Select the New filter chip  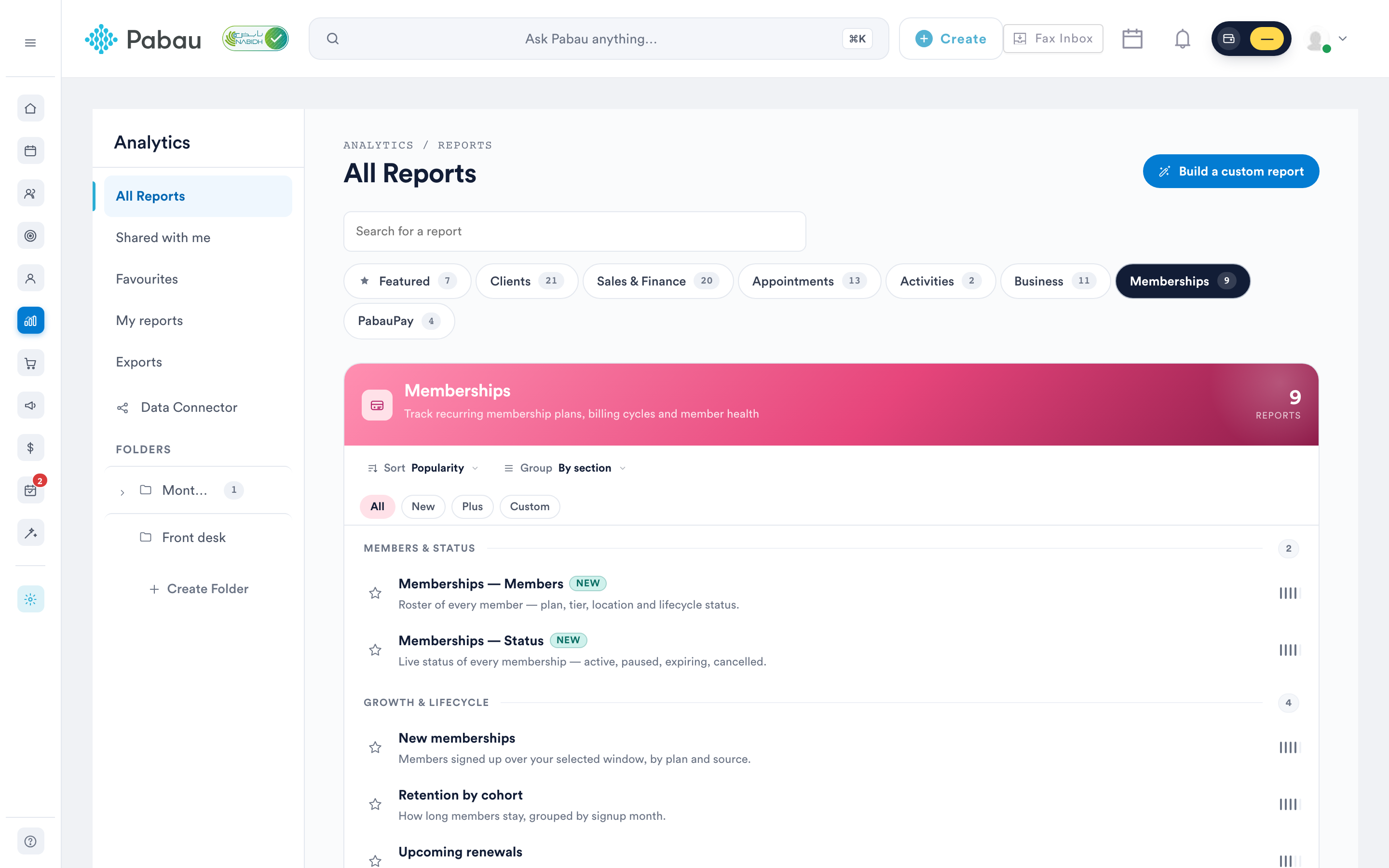pyautogui.click(x=423, y=506)
